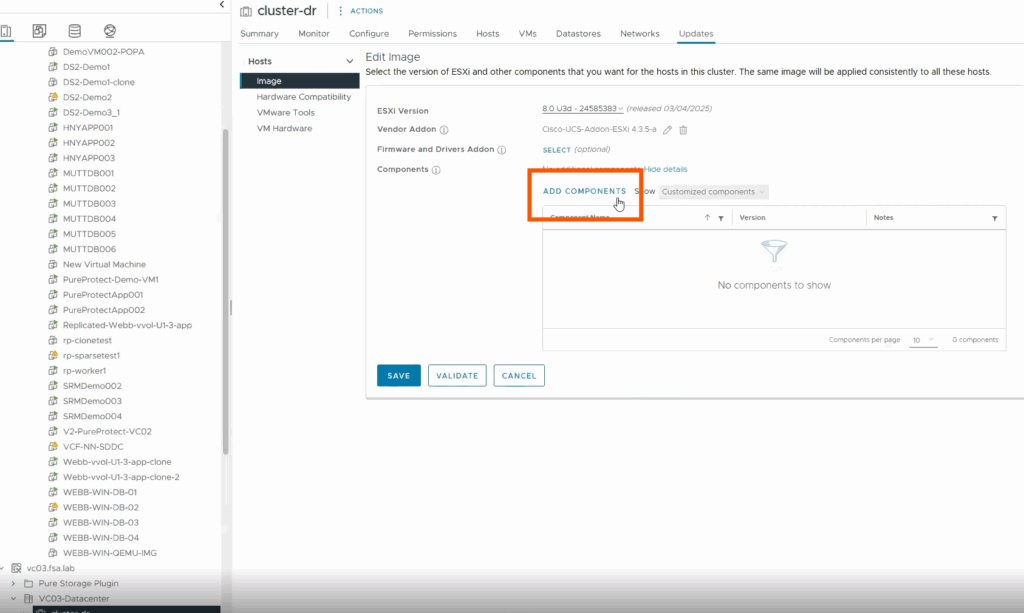The width and height of the screenshot is (1024, 613).
Task: Switch to the Configure tab
Action: tap(369, 34)
